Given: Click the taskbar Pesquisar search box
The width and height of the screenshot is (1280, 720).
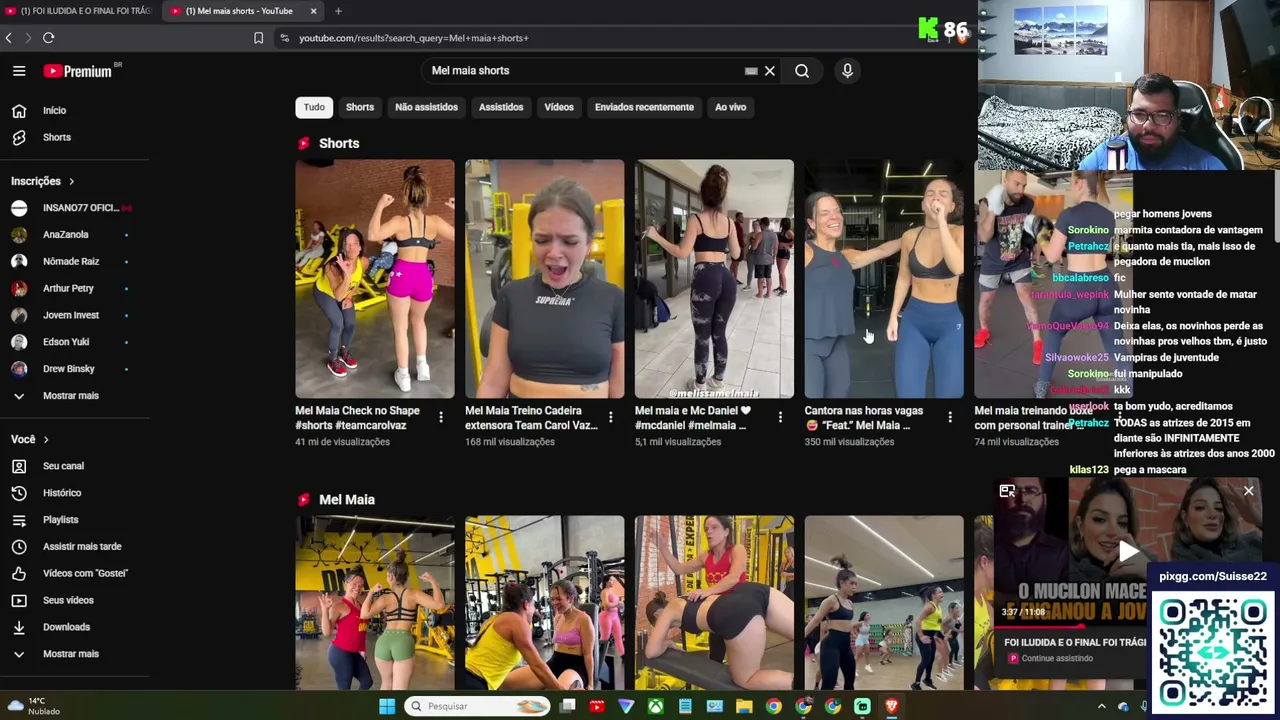Looking at the screenshot, I should 477,707.
